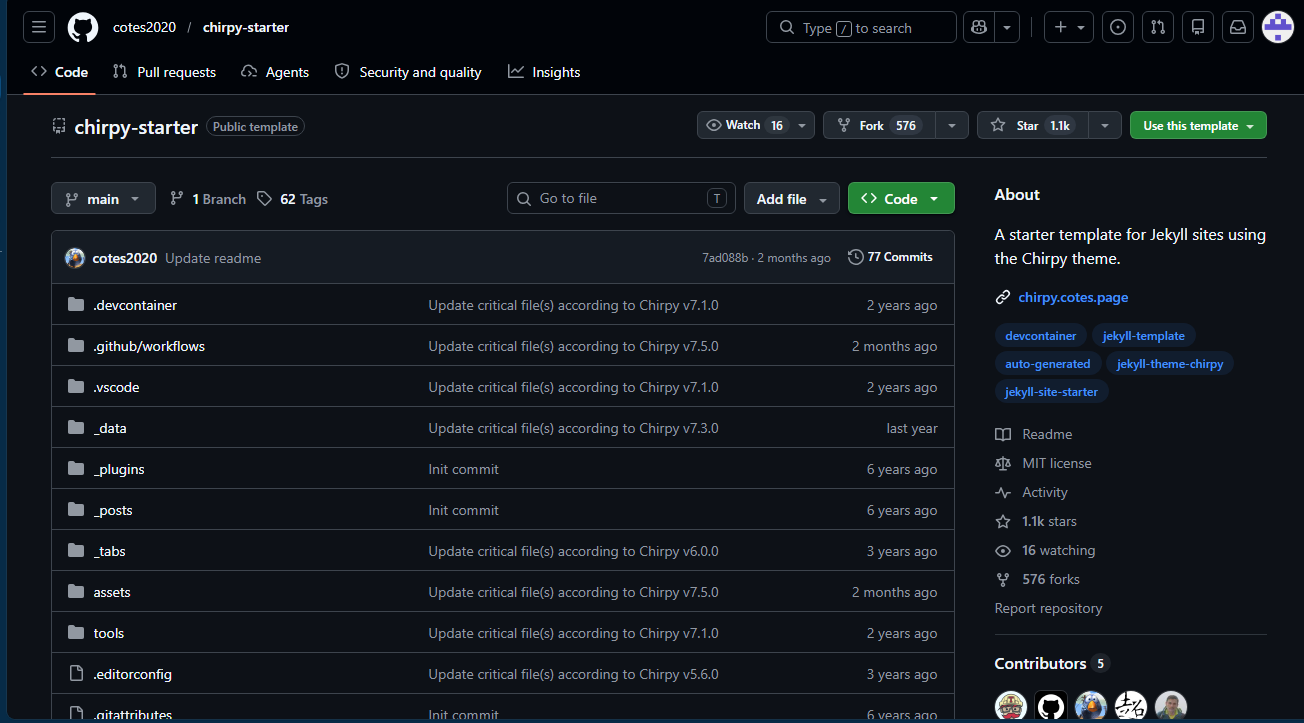Open the Insights tab
The width and height of the screenshot is (1304, 723).
(544, 72)
